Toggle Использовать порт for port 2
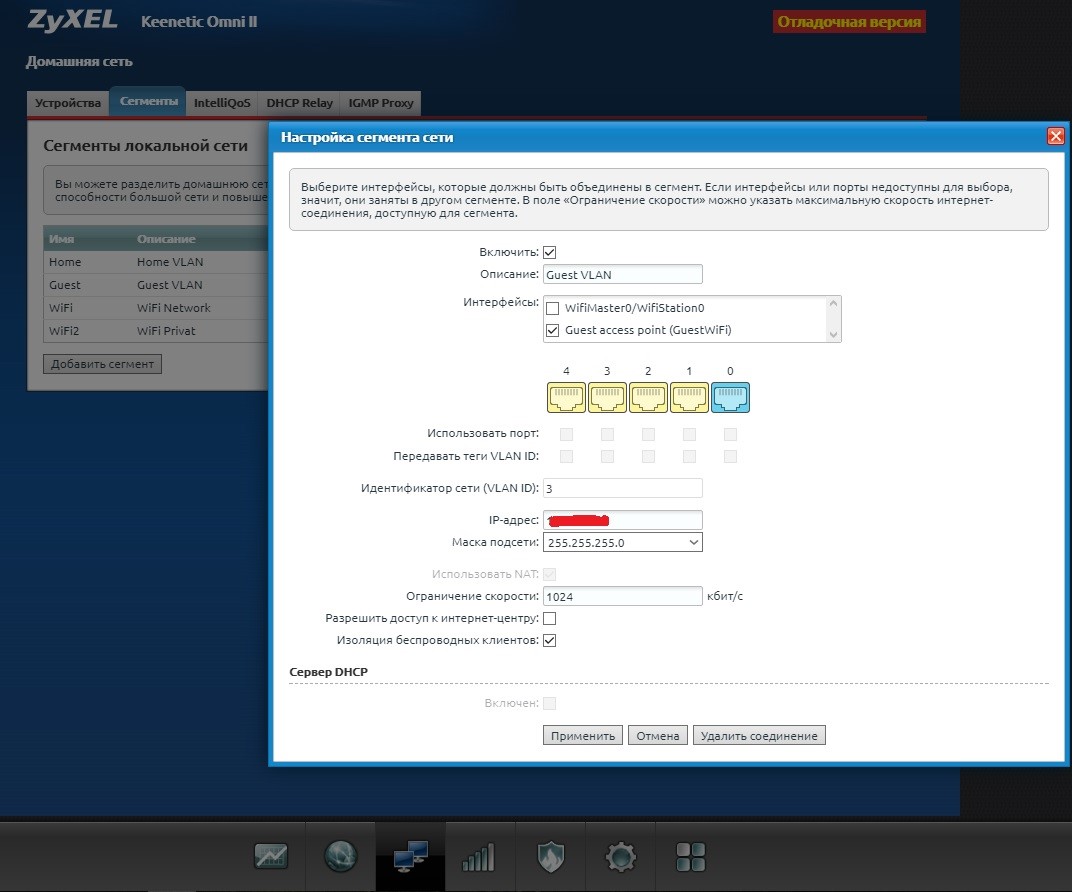Viewport: 1072px width, 892px height. [648, 434]
